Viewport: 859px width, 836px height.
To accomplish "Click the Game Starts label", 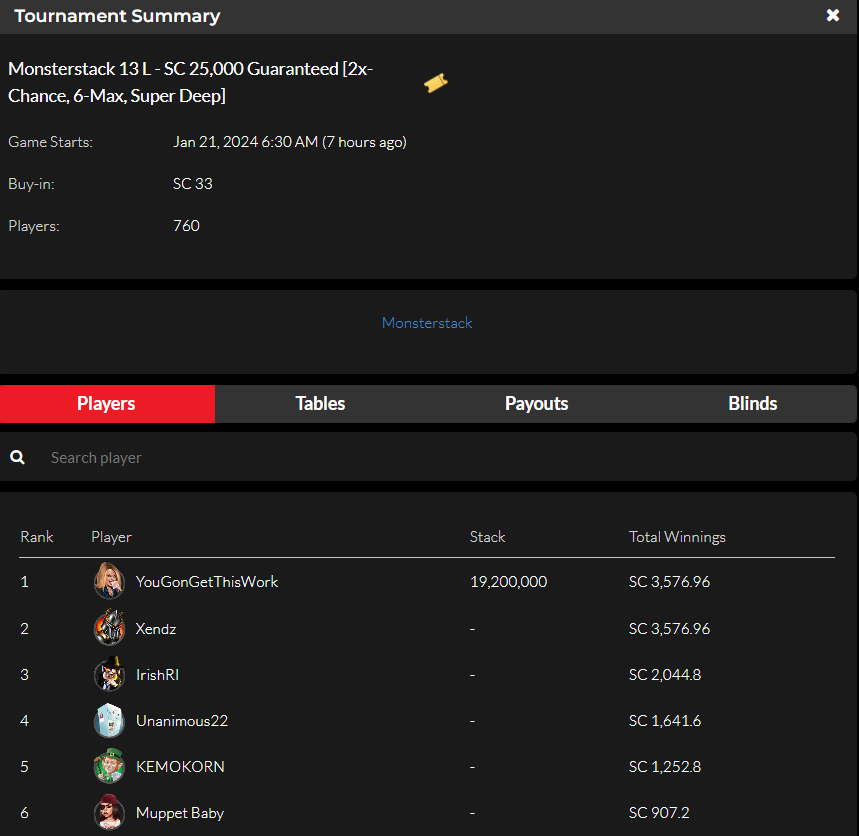I will coord(50,142).
